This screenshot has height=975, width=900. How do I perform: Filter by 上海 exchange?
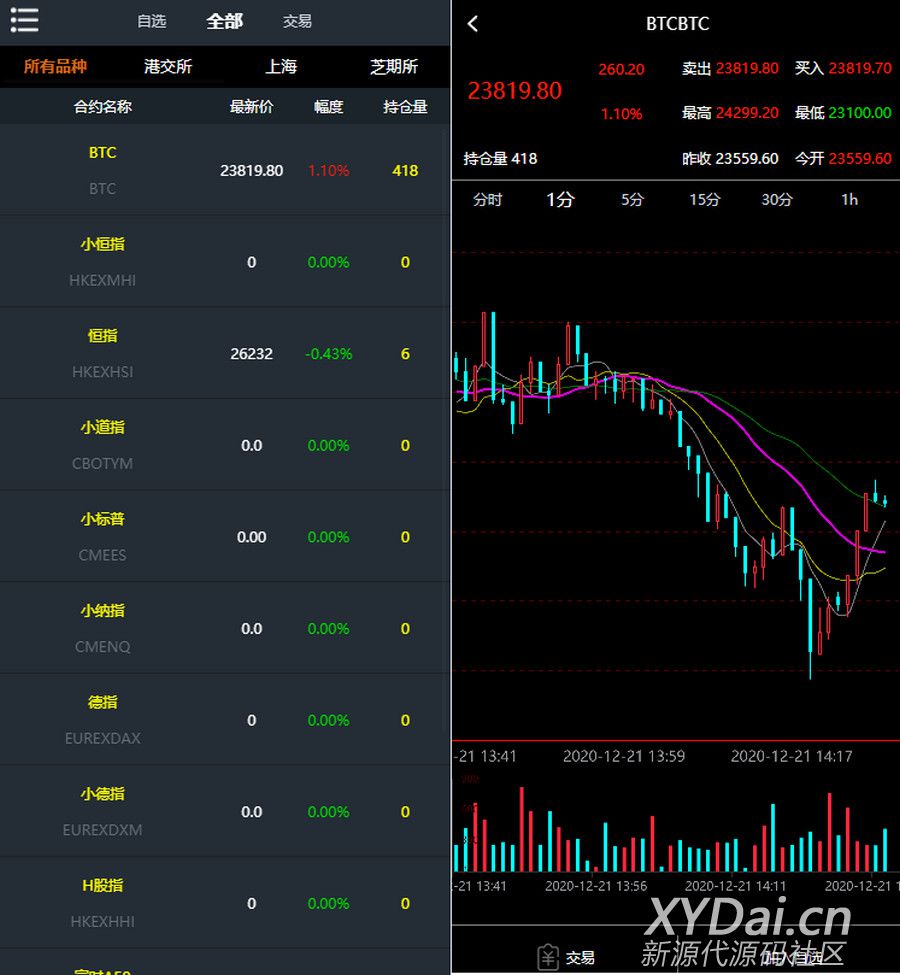click(x=281, y=67)
